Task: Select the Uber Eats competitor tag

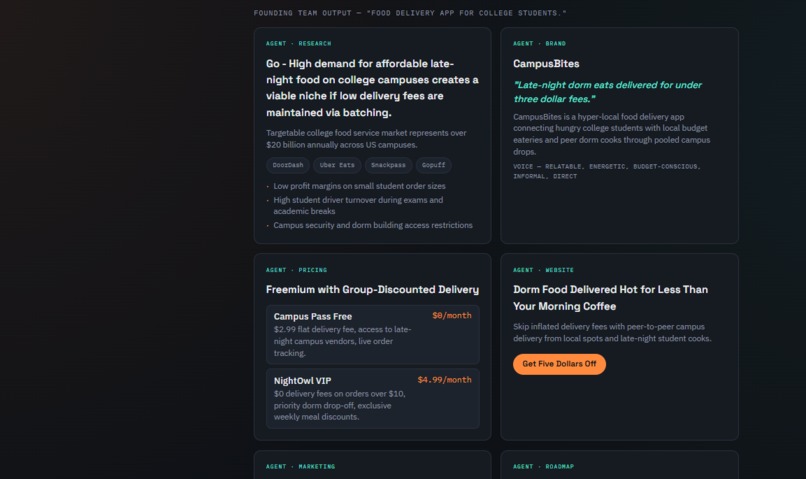Action: tap(337, 165)
